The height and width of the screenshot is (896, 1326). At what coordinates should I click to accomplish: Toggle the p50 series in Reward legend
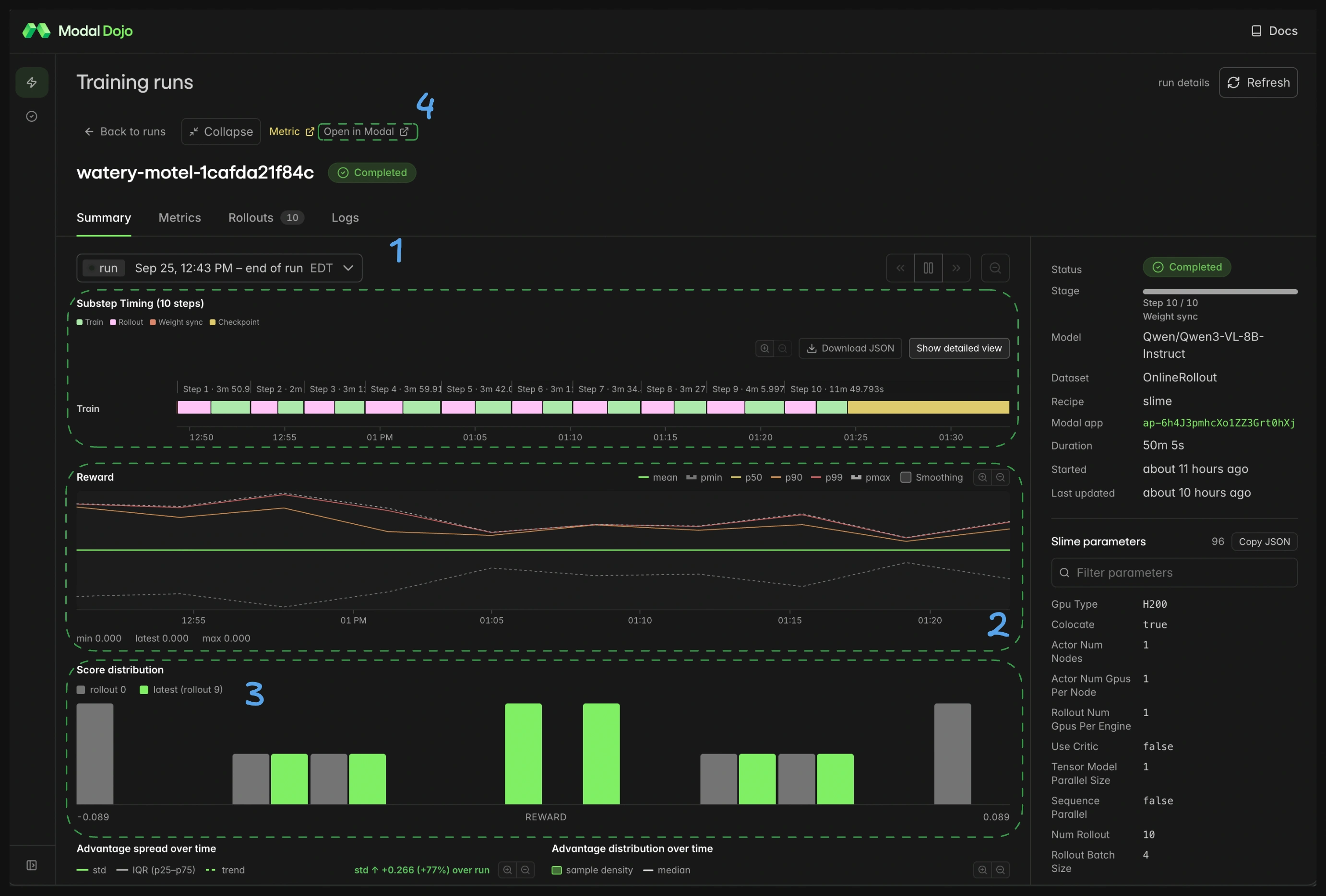click(x=746, y=477)
